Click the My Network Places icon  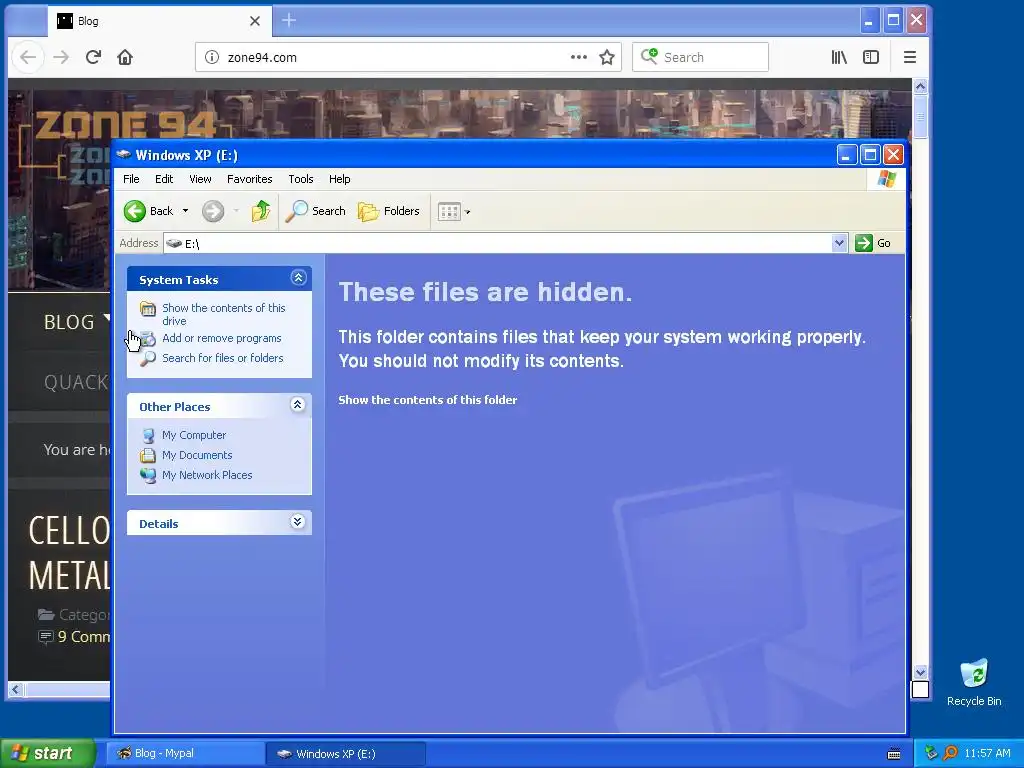pos(148,475)
